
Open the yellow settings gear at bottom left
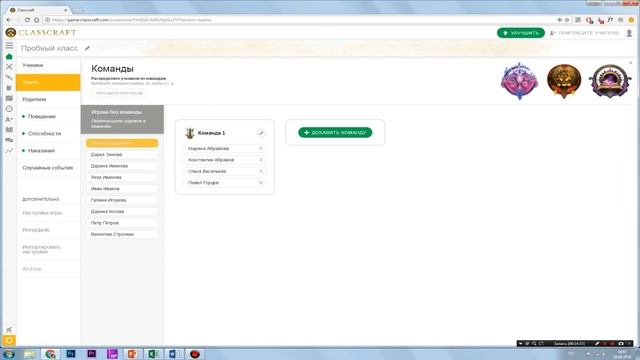click(9, 340)
